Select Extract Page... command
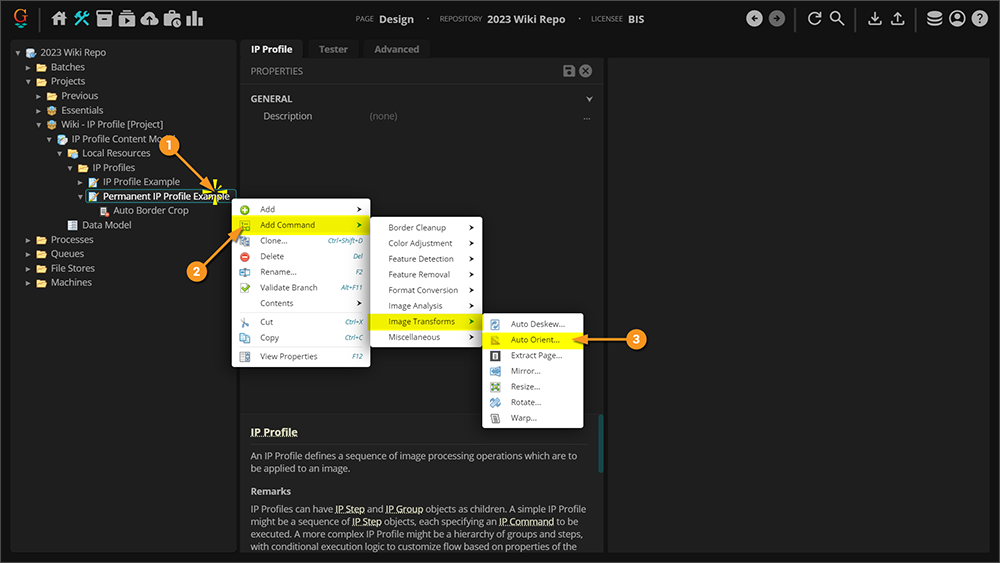The image size is (1000, 563). click(x=533, y=355)
